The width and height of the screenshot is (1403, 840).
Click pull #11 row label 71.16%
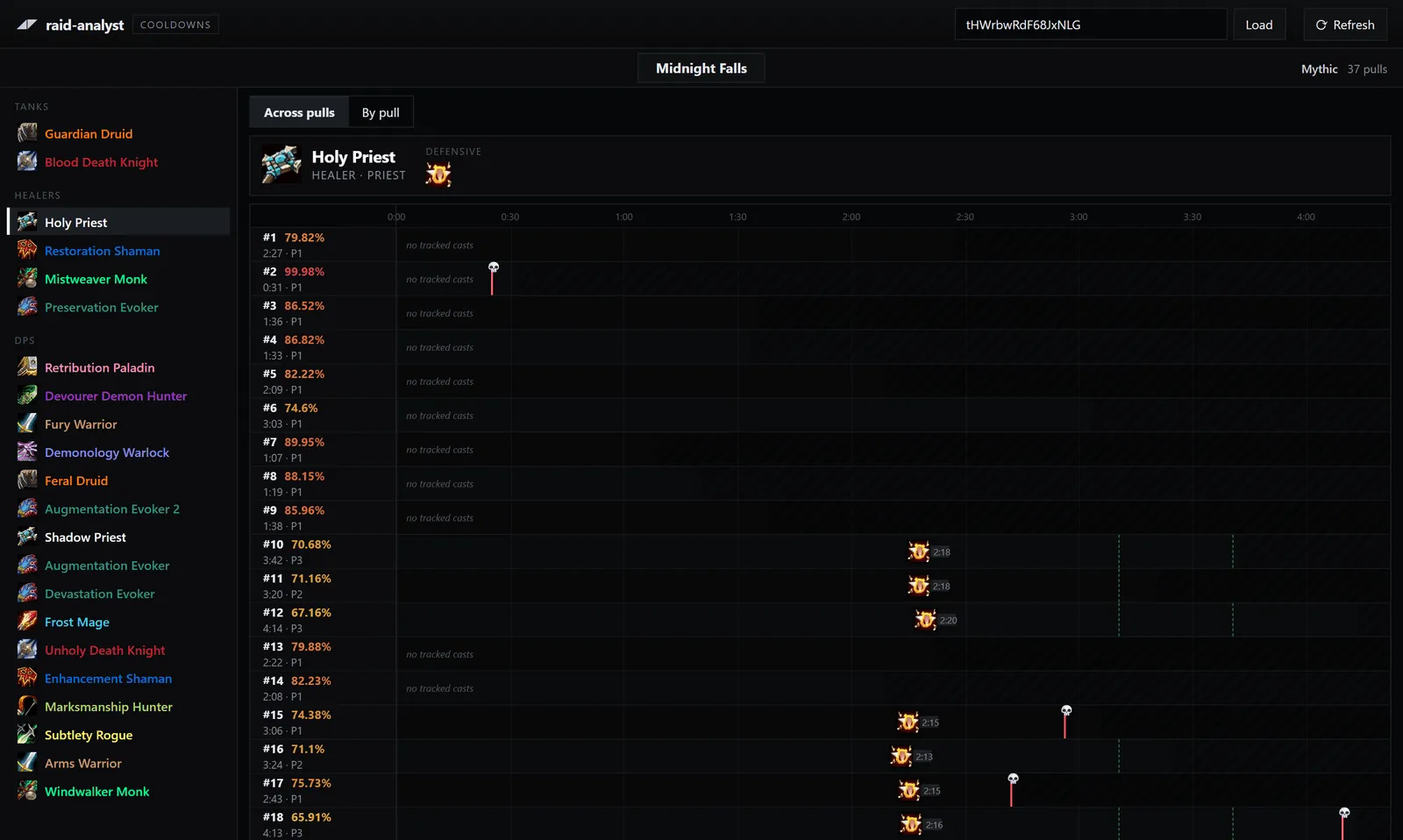tap(311, 579)
